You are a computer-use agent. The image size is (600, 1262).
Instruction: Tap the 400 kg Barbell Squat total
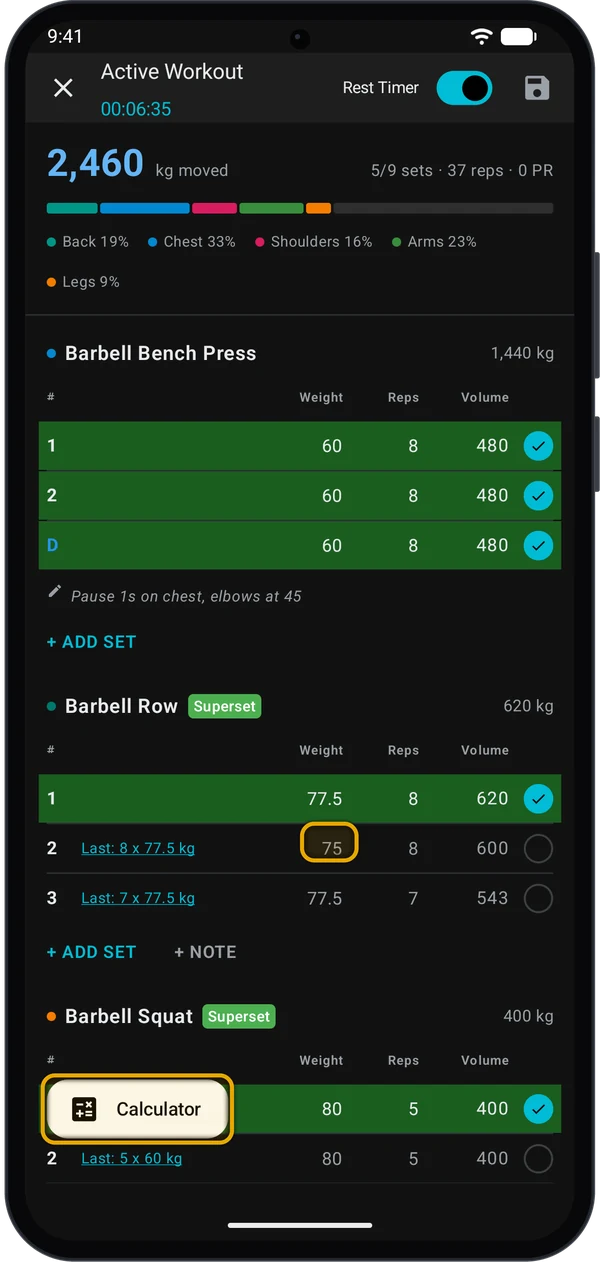[x=528, y=1017]
